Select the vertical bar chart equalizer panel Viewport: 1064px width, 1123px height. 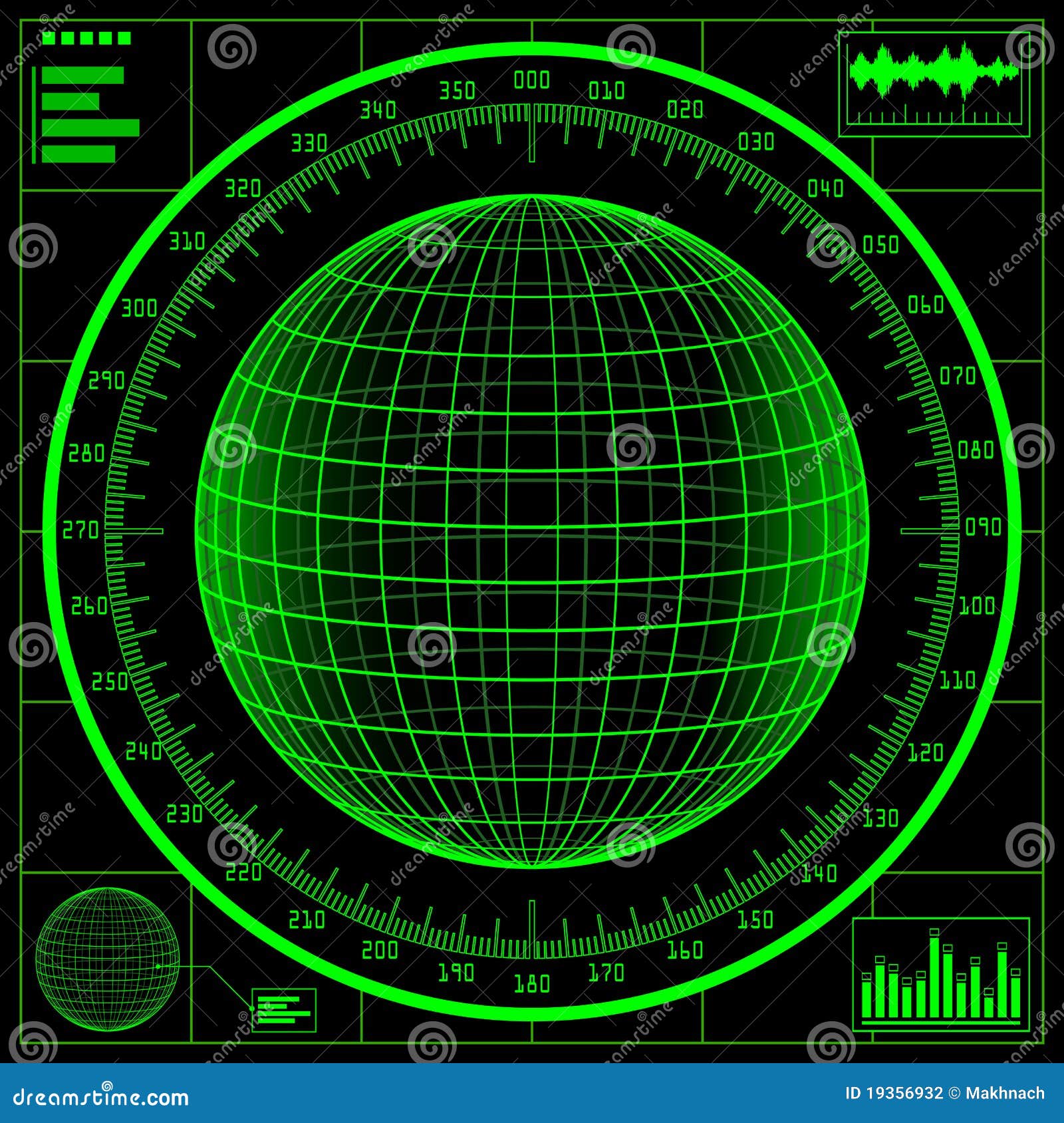point(941,975)
